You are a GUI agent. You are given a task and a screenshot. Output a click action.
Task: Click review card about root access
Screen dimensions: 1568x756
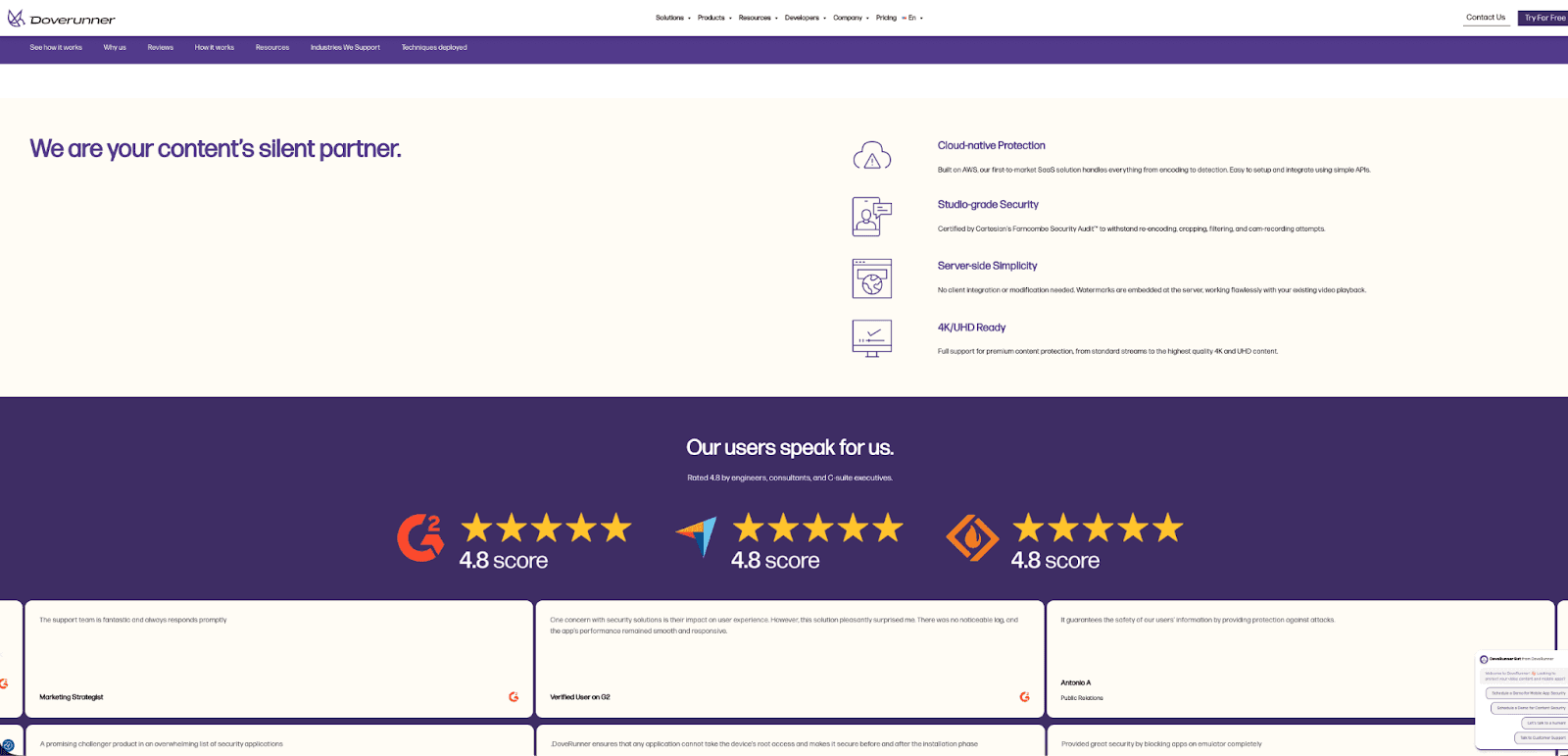[790, 741]
